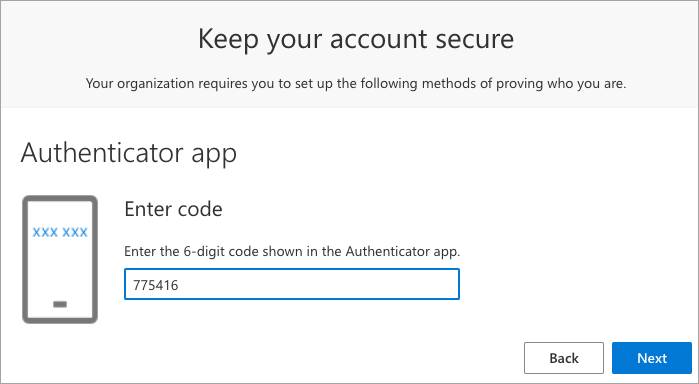Go back with the Back button
The image size is (699, 384).
point(563,358)
